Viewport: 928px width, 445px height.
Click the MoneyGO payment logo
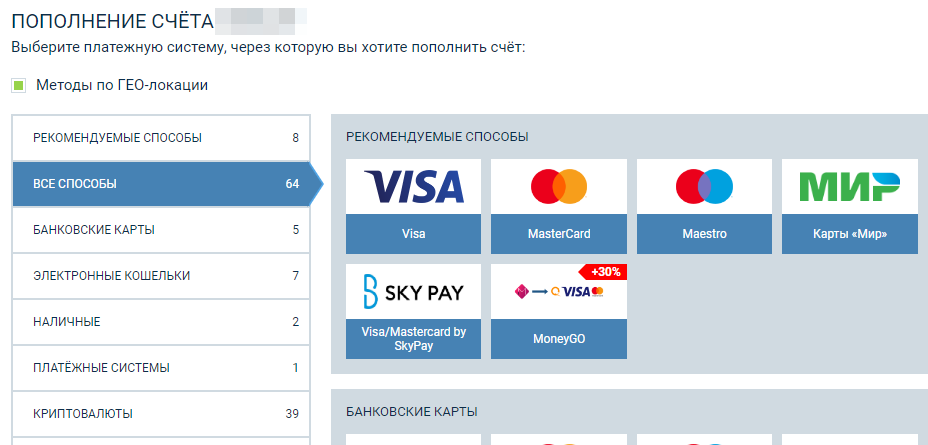click(558, 292)
